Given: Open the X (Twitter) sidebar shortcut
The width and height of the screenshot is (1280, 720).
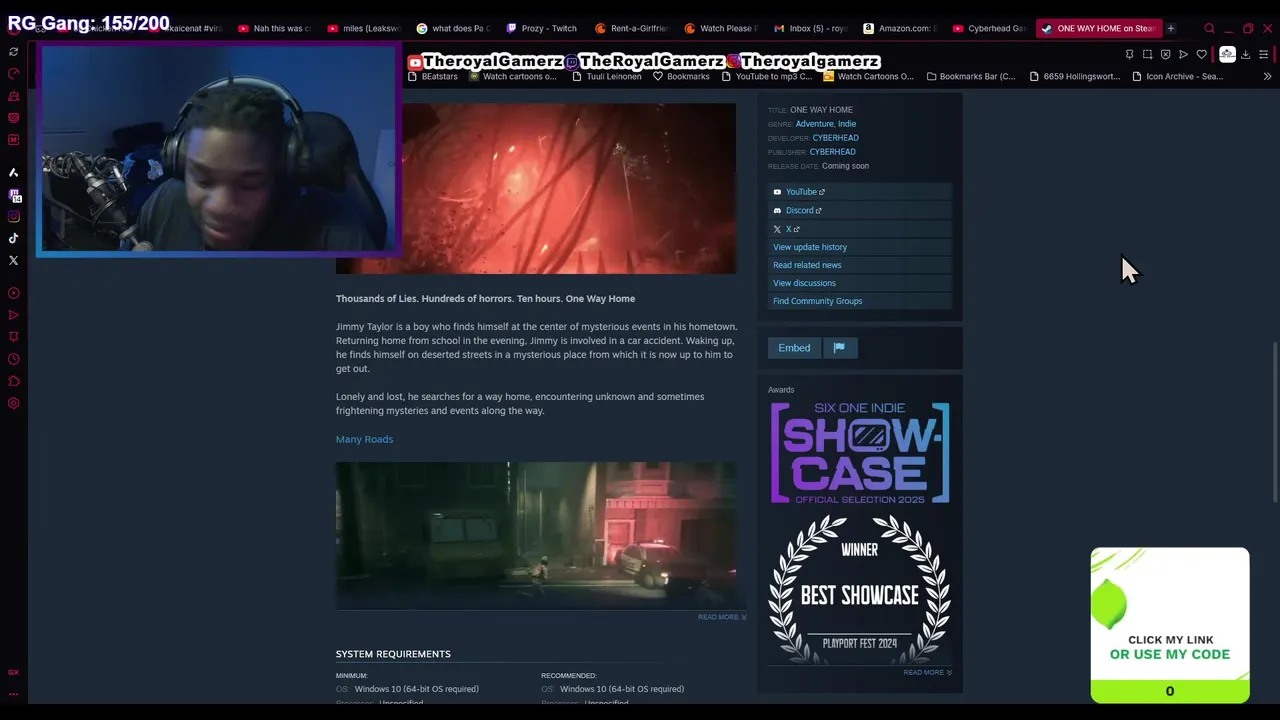Looking at the screenshot, I should click(x=13, y=260).
